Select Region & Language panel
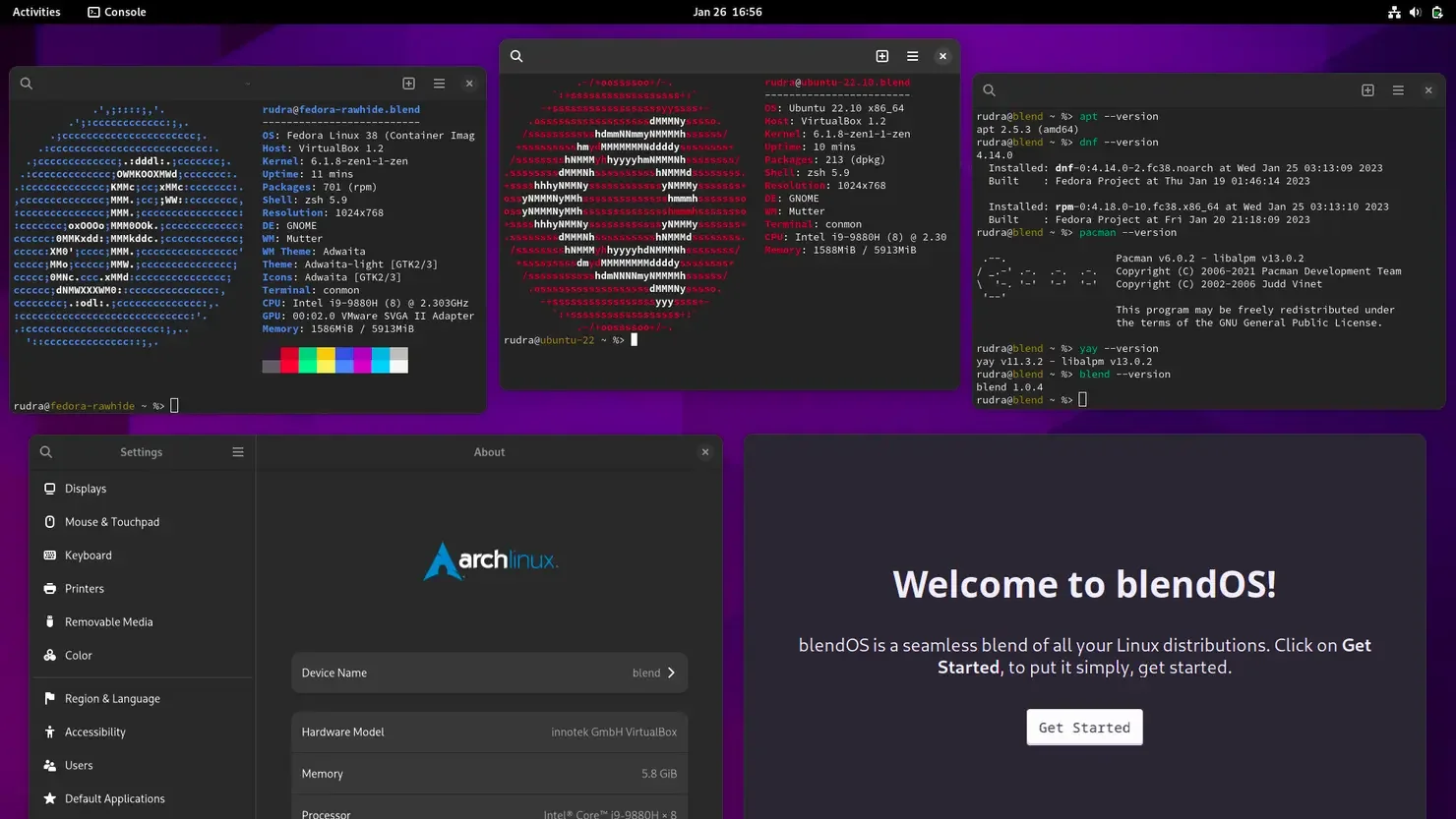This screenshot has width=1456, height=819. pos(142,699)
